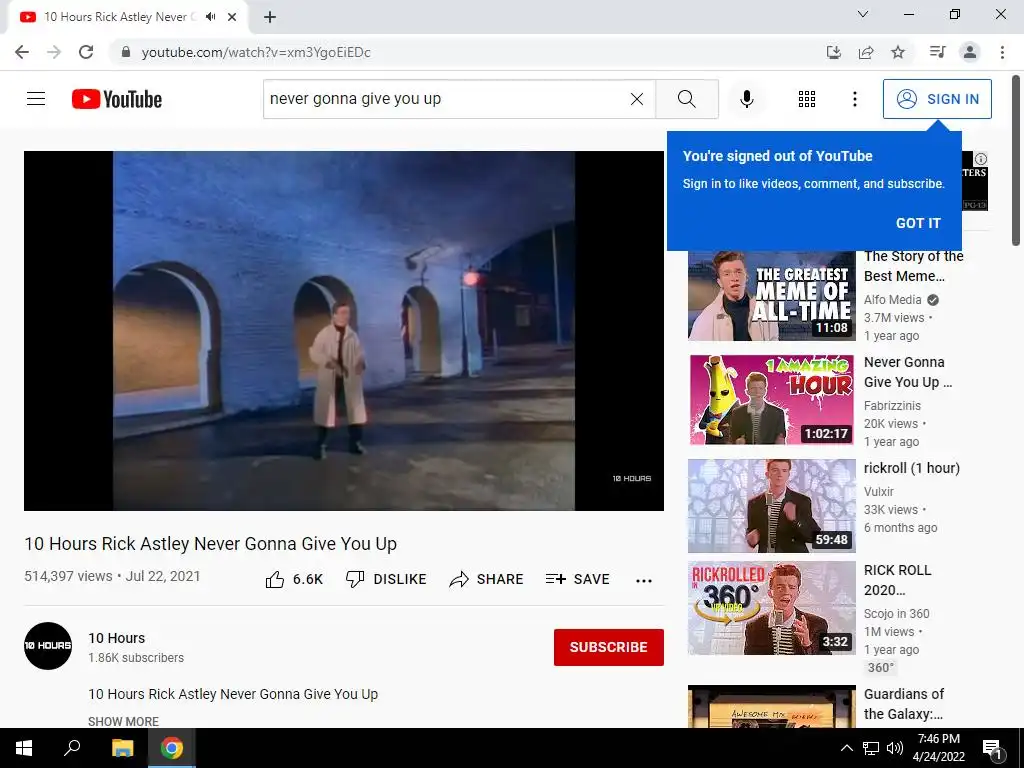Click the address bar URL

coord(256,52)
